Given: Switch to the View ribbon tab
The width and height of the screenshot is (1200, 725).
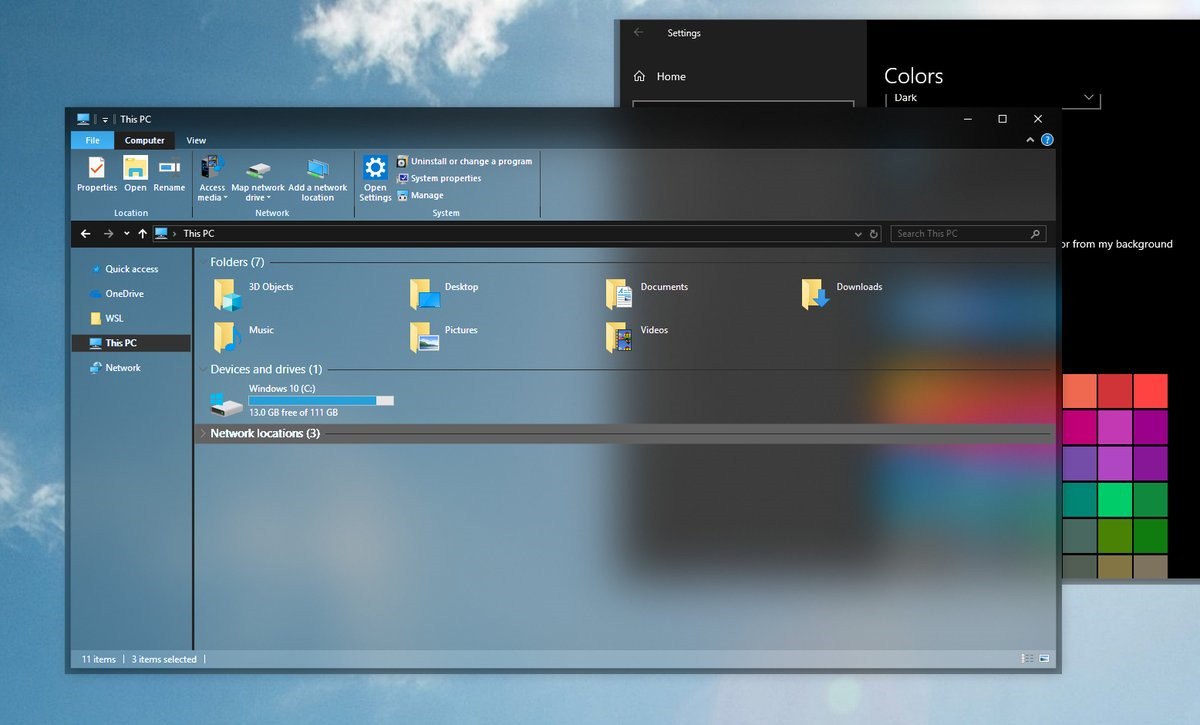Looking at the screenshot, I should coord(196,141).
